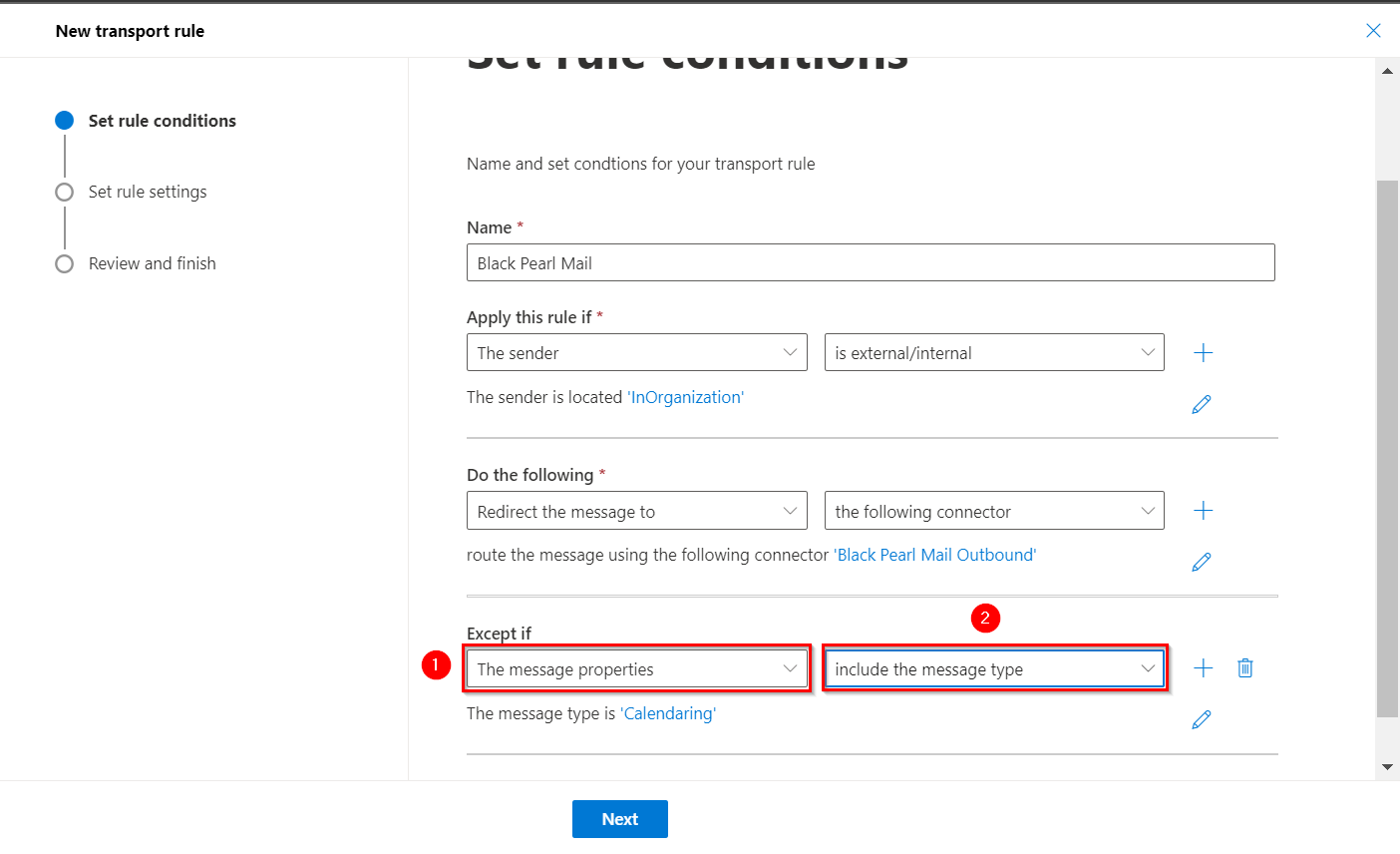Open 'The sender' condition dropdown
Viewport: 1400px width, 854px height.
[636, 352]
